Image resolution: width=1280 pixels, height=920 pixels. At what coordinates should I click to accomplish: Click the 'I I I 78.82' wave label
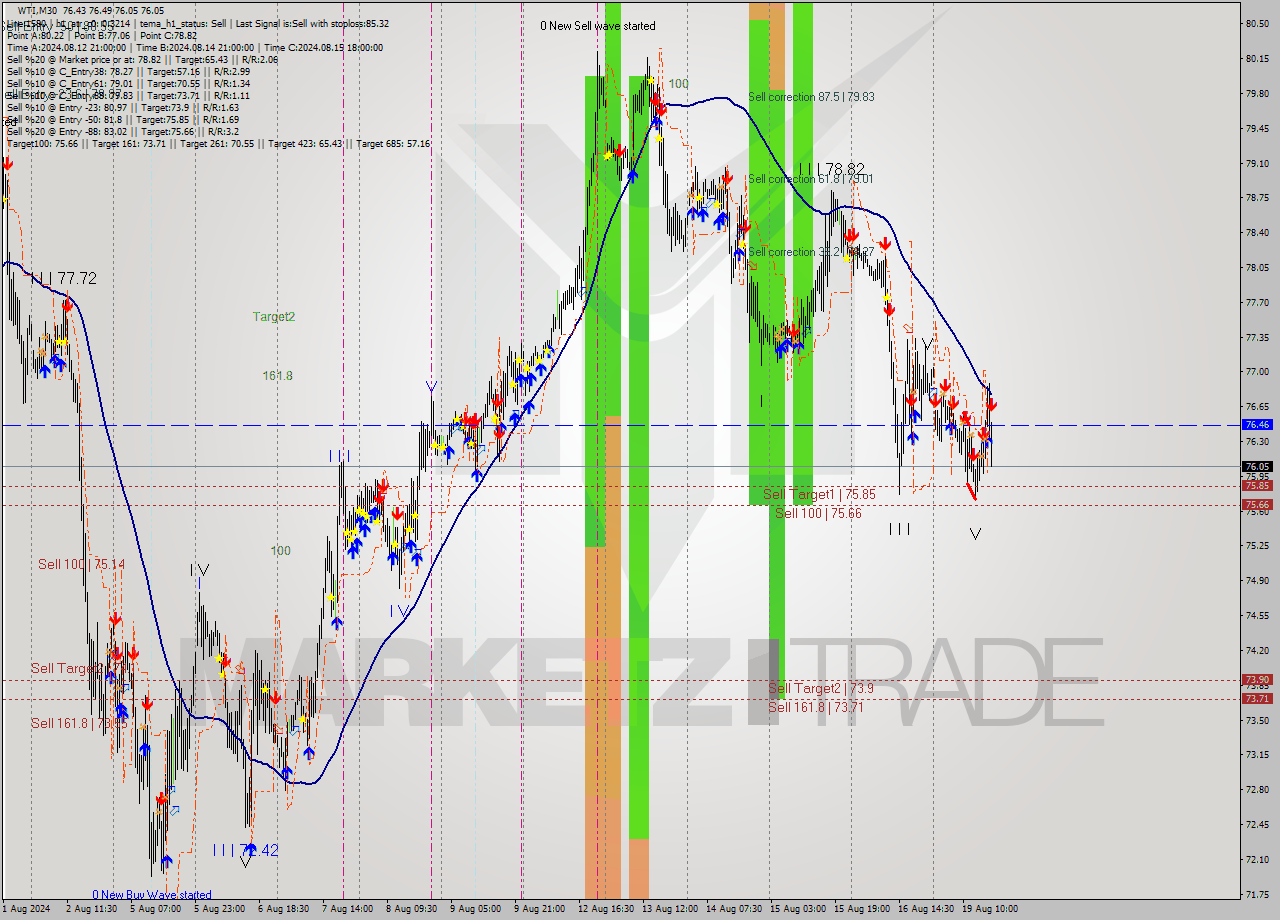coord(831,169)
